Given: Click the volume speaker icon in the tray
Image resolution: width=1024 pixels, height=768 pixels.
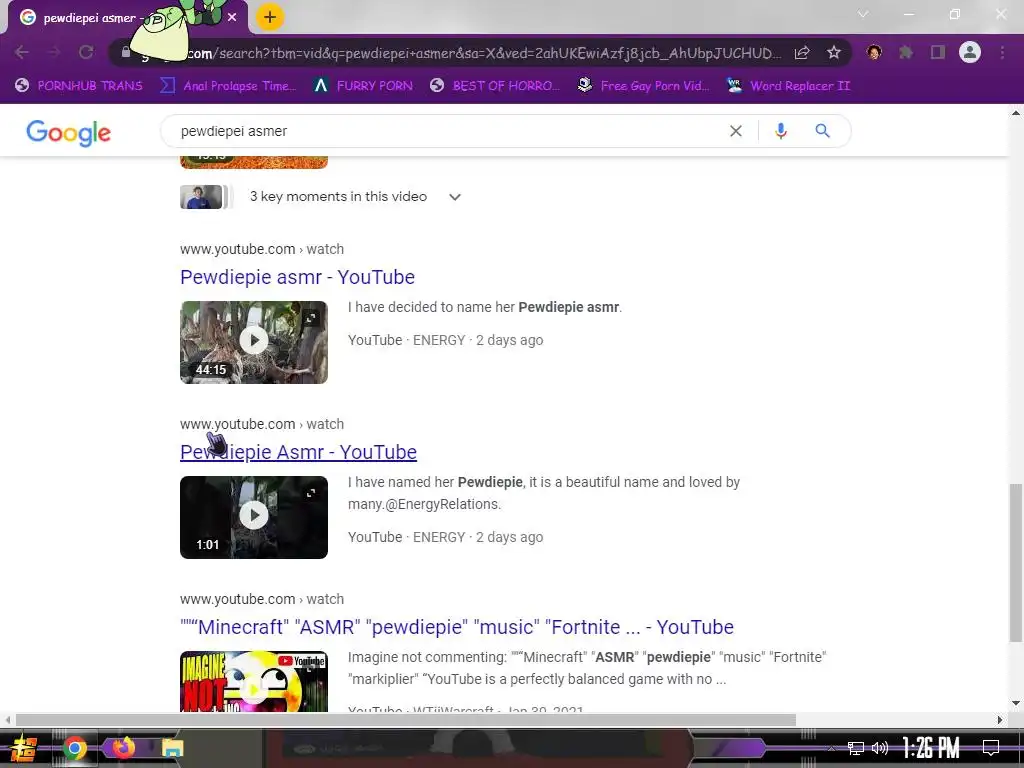Looking at the screenshot, I should [x=880, y=748].
